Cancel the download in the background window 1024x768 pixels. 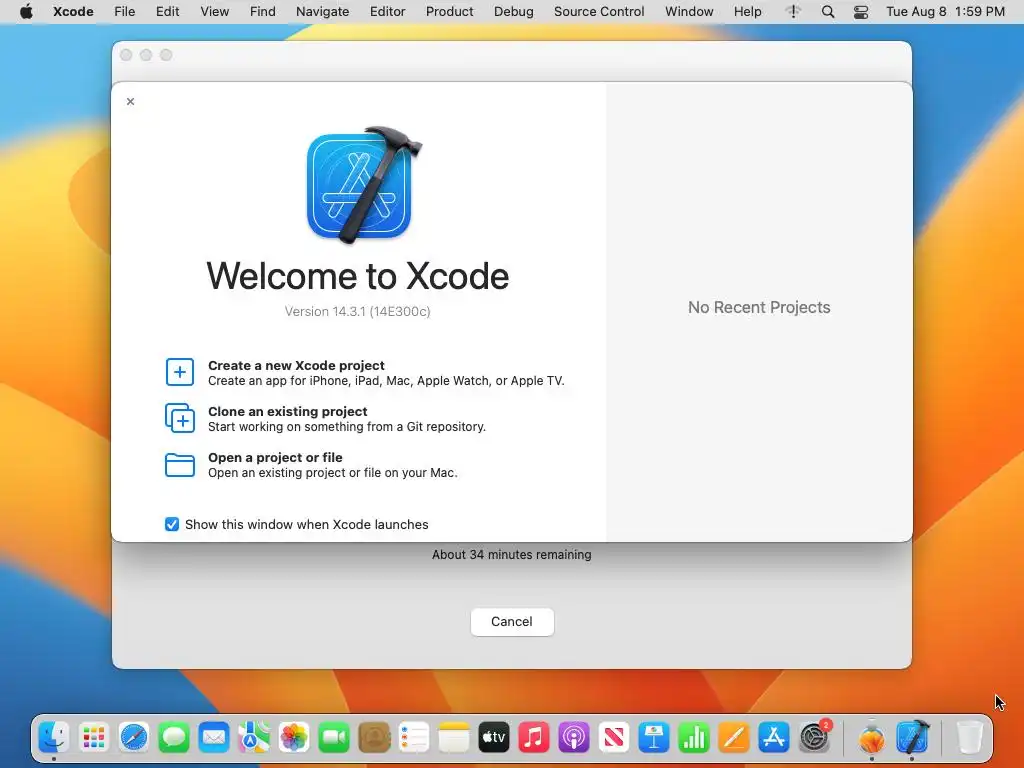coord(512,622)
